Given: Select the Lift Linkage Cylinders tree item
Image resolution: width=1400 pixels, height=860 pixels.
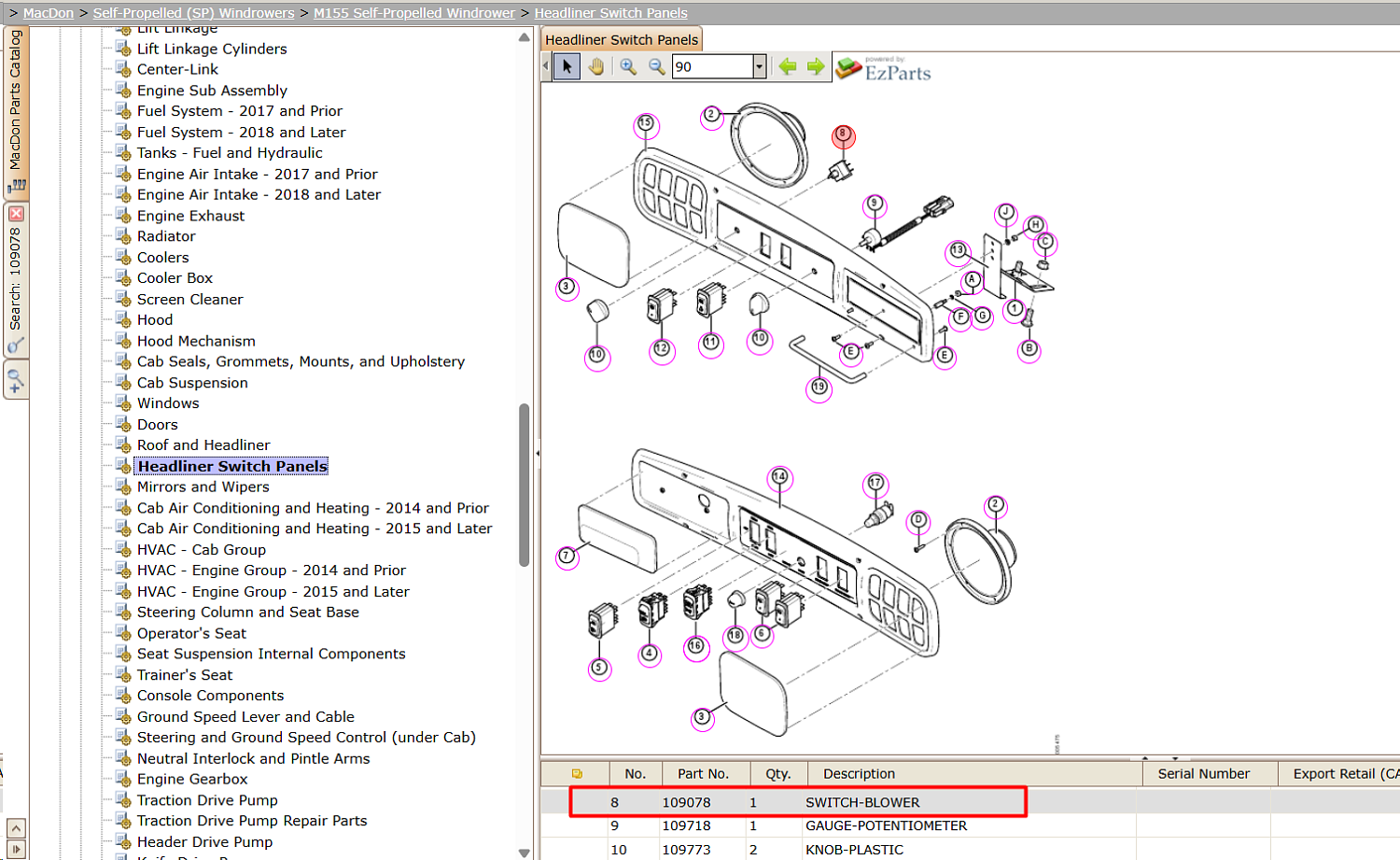Looking at the screenshot, I should (x=212, y=49).
